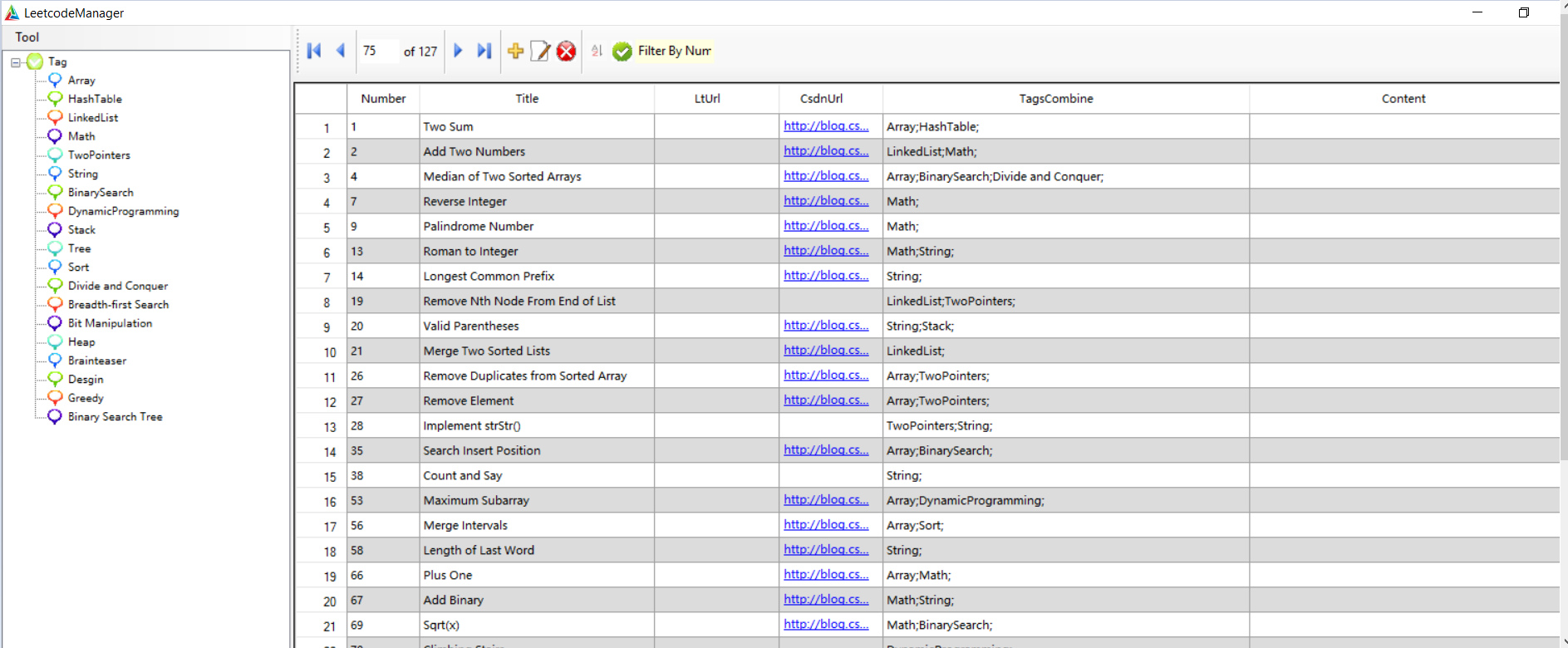Select row header 13 for Implement strStr()

[322, 426]
